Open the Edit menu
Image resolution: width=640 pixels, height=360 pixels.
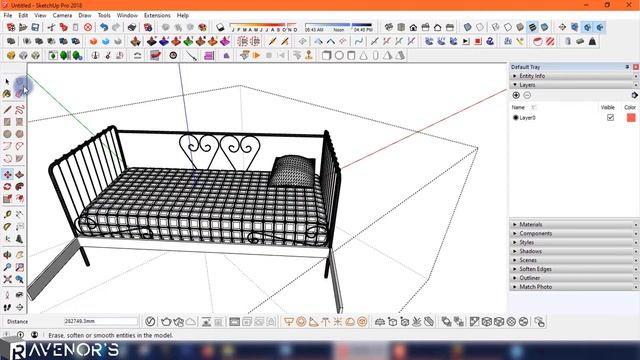click(23, 15)
